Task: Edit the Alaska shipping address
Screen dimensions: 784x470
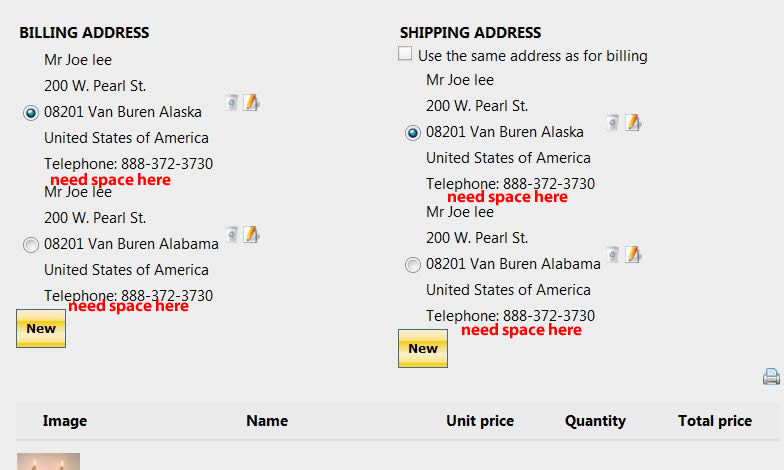Action: (x=633, y=122)
